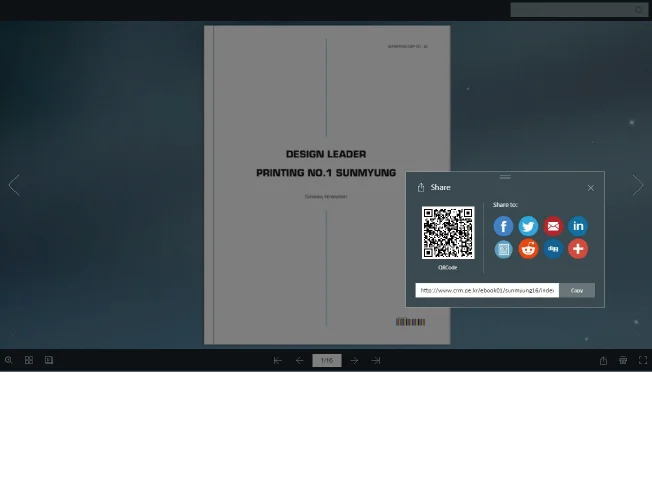Screen dimensions: 652x488
Task: Click the QR code image
Action: pyautogui.click(x=447, y=233)
